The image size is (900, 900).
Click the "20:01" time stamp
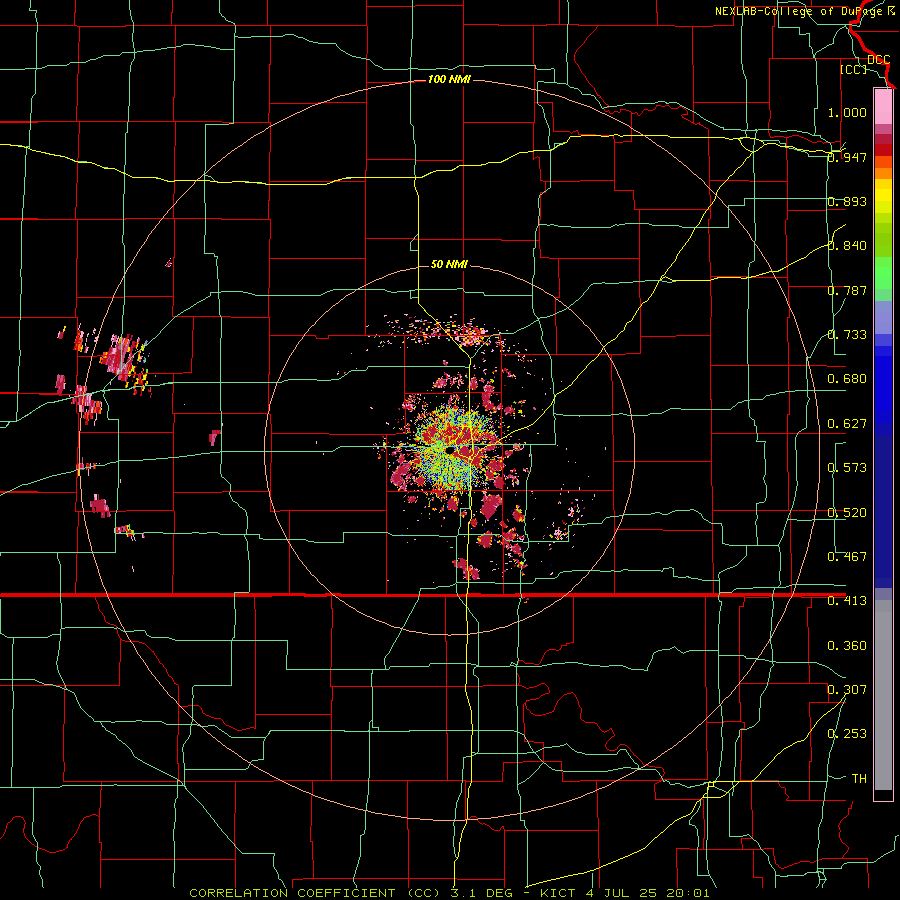point(688,893)
